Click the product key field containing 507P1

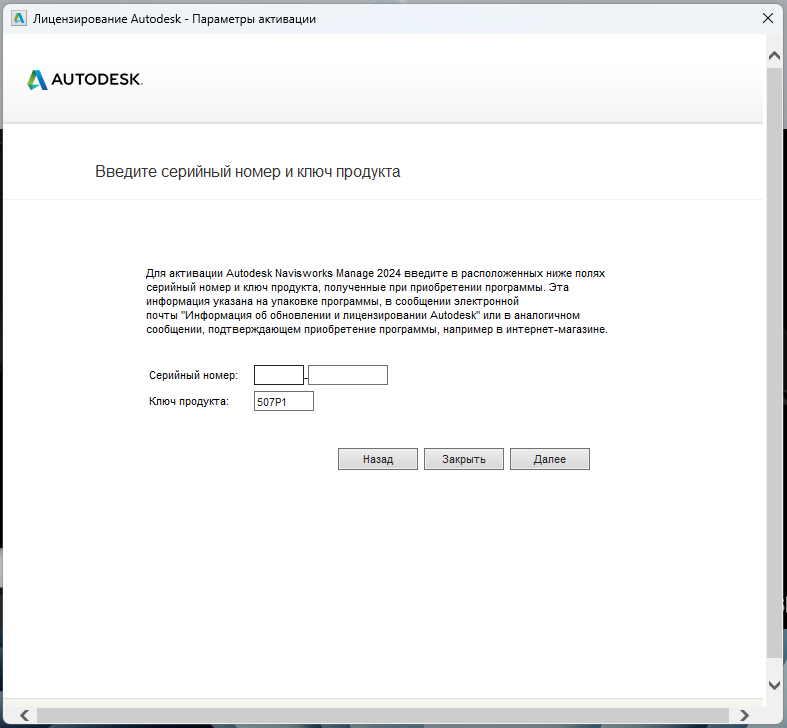(284, 401)
